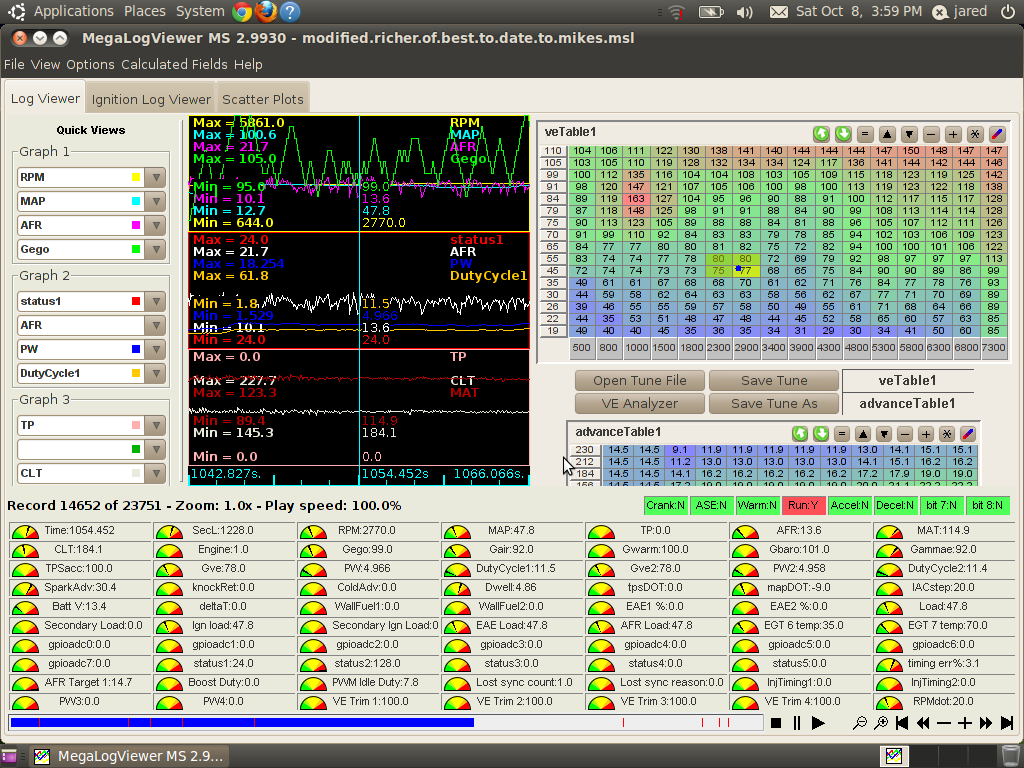Click the zoom-in magnifier near playback controls
The height and width of the screenshot is (768, 1024).
(x=880, y=723)
